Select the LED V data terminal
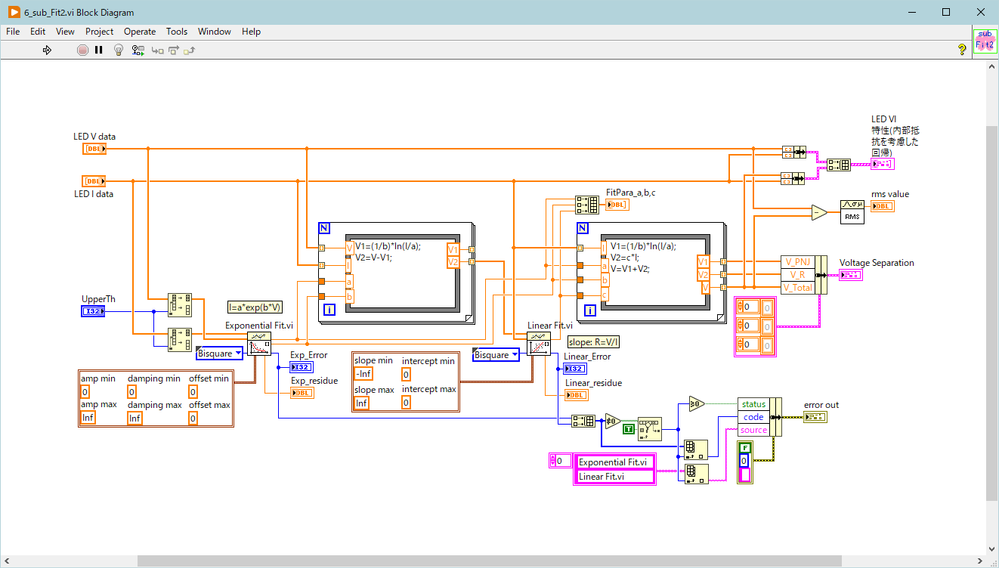 [94, 148]
